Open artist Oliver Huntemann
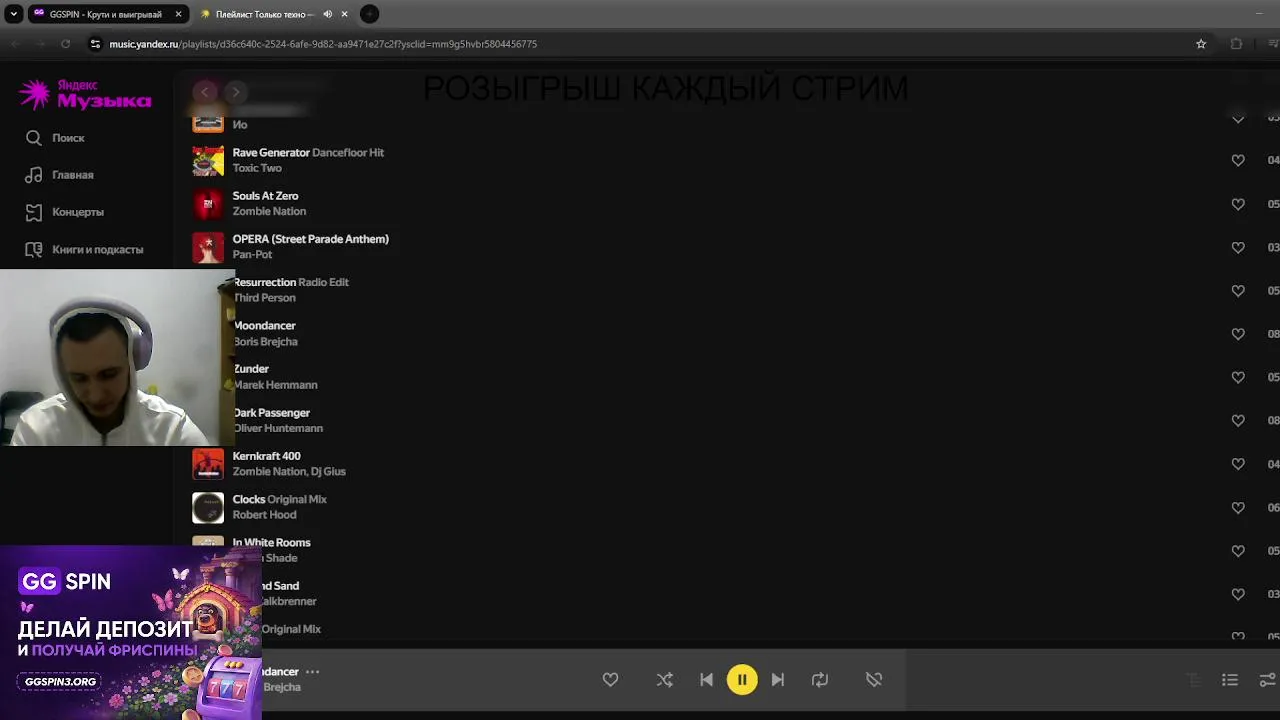The image size is (1280, 720). pyautogui.click(x=278, y=428)
